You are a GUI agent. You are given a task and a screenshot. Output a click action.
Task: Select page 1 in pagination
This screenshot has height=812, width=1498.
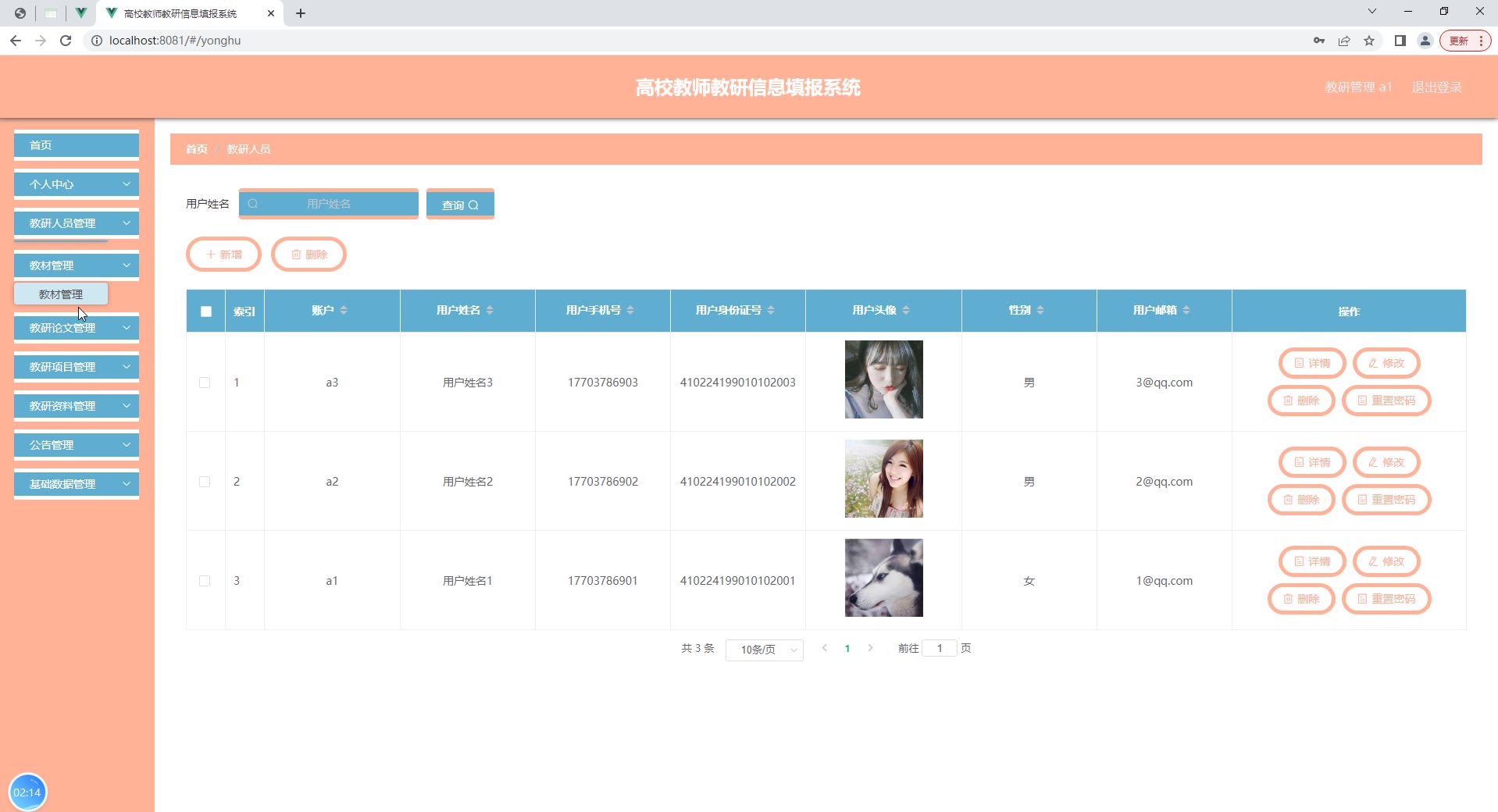pyautogui.click(x=847, y=649)
